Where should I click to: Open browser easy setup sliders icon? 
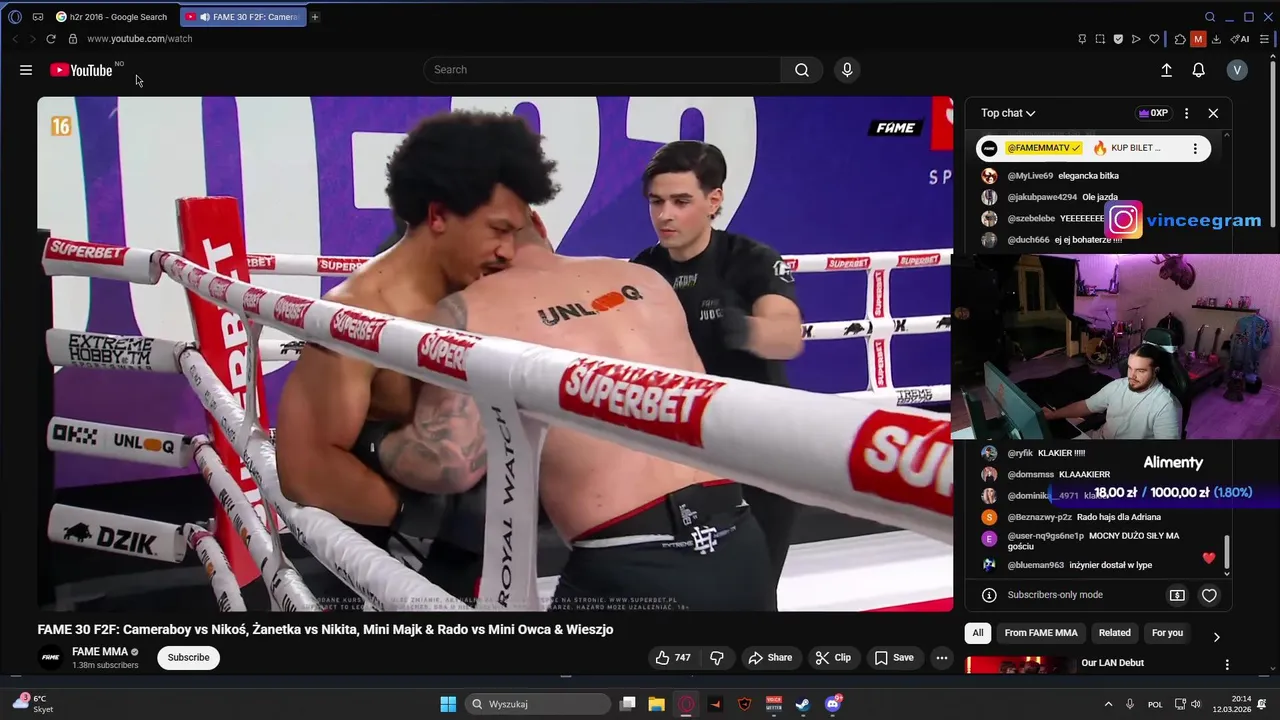pyautogui.click(x=1265, y=39)
